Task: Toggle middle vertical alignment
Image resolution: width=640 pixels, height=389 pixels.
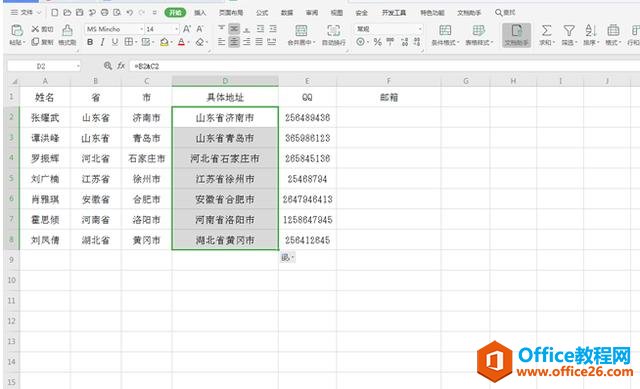Action: [x=234, y=29]
